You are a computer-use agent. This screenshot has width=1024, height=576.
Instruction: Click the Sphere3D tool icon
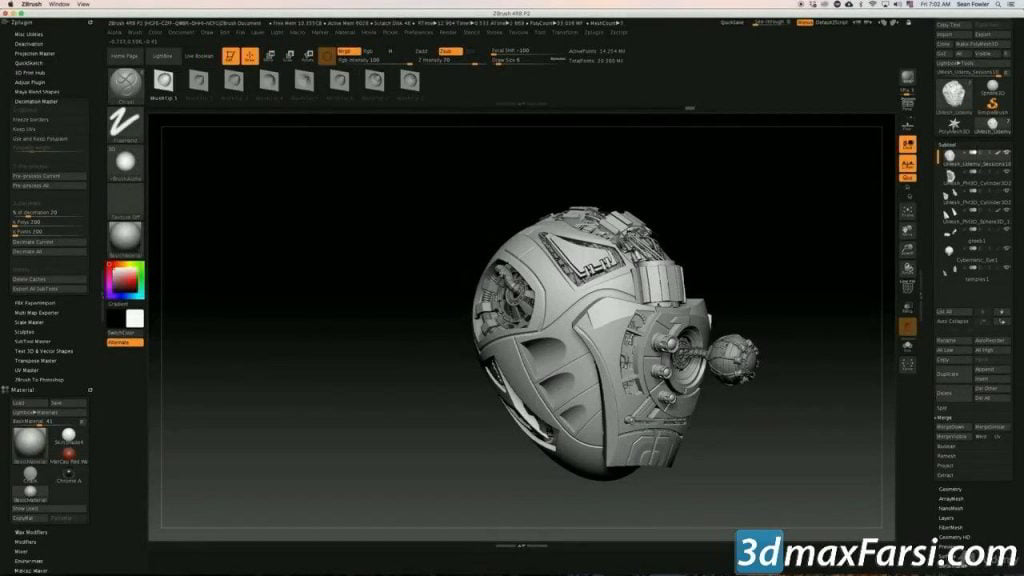pyautogui.click(x=992, y=86)
